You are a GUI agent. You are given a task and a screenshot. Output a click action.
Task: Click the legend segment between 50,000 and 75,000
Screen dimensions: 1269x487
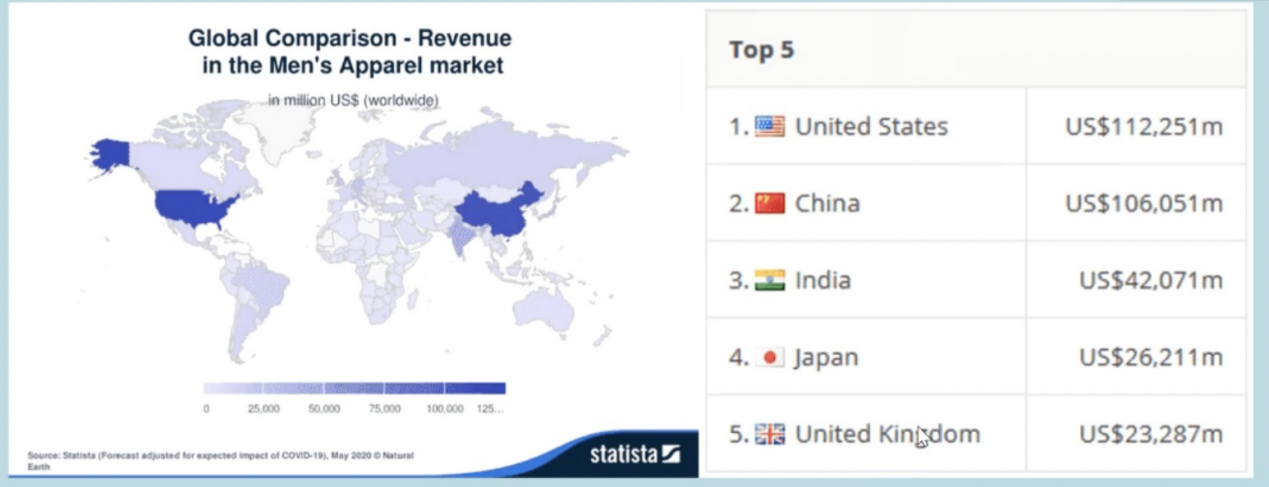(x=354, y=388)
